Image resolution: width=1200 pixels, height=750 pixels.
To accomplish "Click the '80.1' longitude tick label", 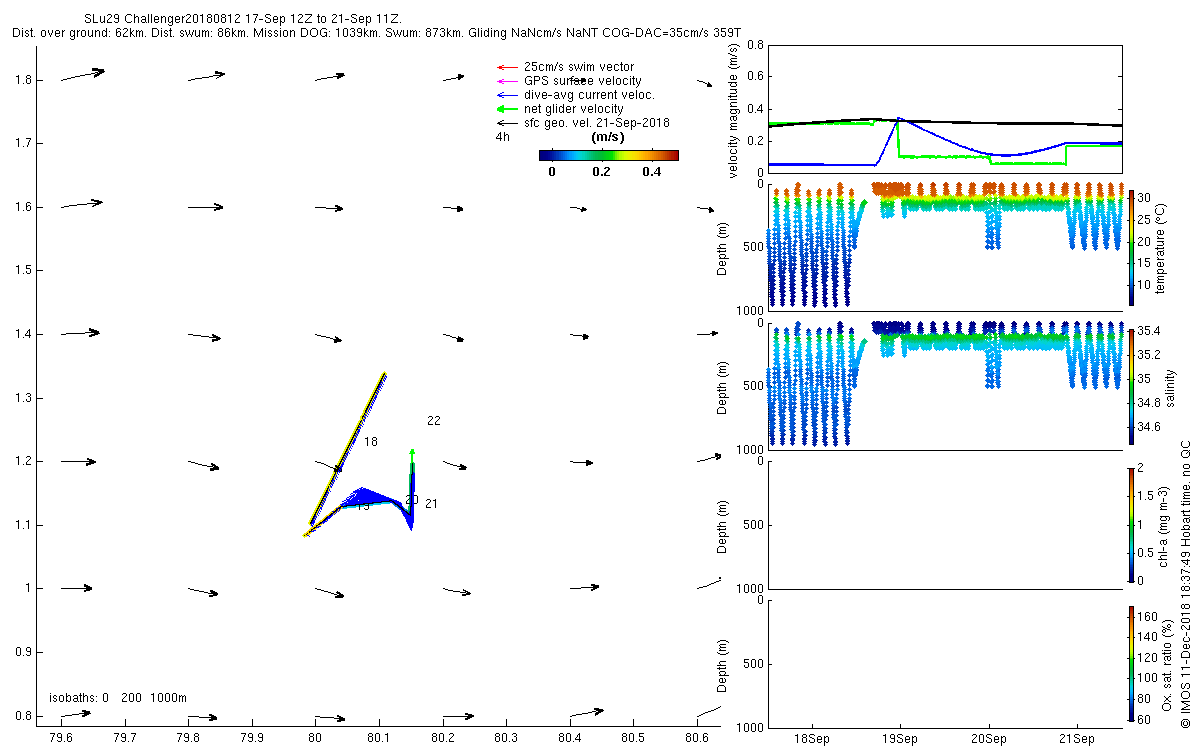I will (379, 738).
